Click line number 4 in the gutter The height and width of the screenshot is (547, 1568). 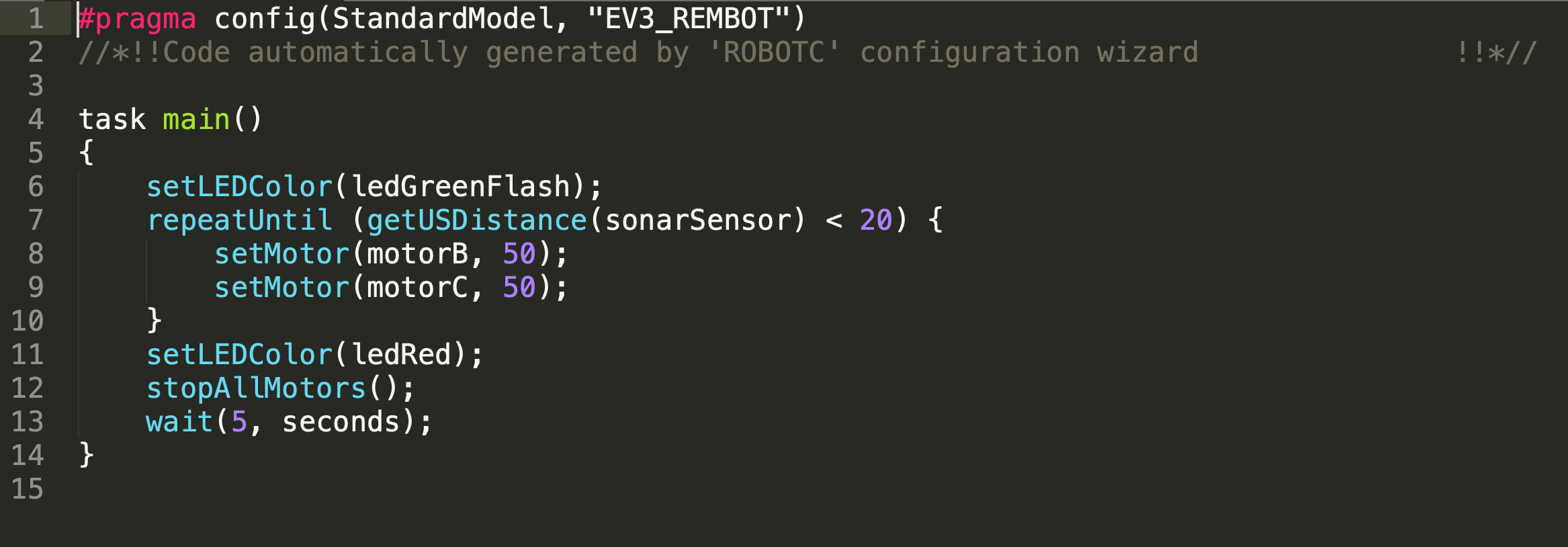click(36, 120)
